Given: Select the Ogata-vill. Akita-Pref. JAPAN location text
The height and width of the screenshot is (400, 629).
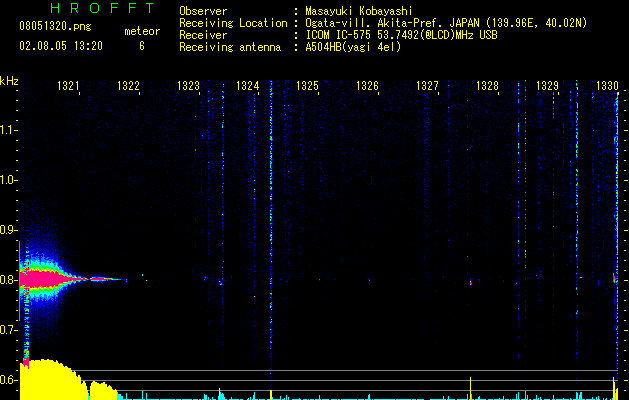Looking at the screenshot, I should [x=446, y=23].
